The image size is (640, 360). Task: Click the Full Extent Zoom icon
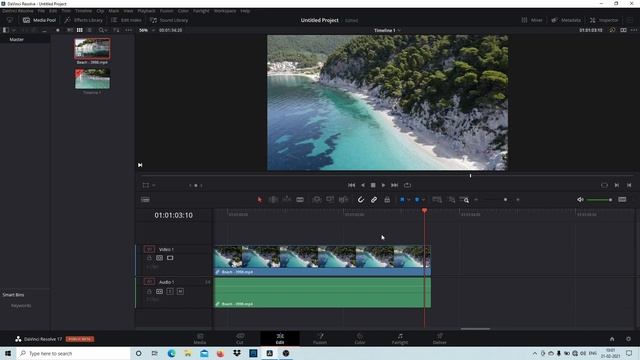point(437,200)
